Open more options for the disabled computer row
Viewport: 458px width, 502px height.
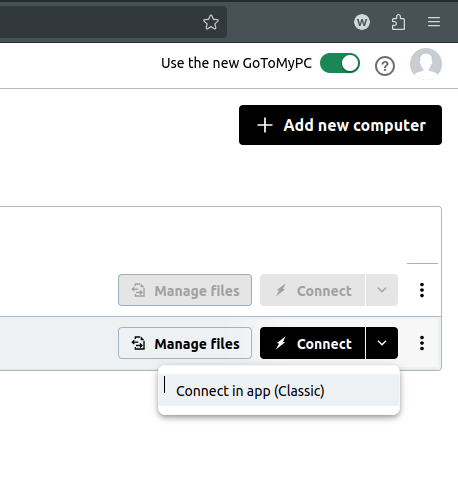(422, 290)
